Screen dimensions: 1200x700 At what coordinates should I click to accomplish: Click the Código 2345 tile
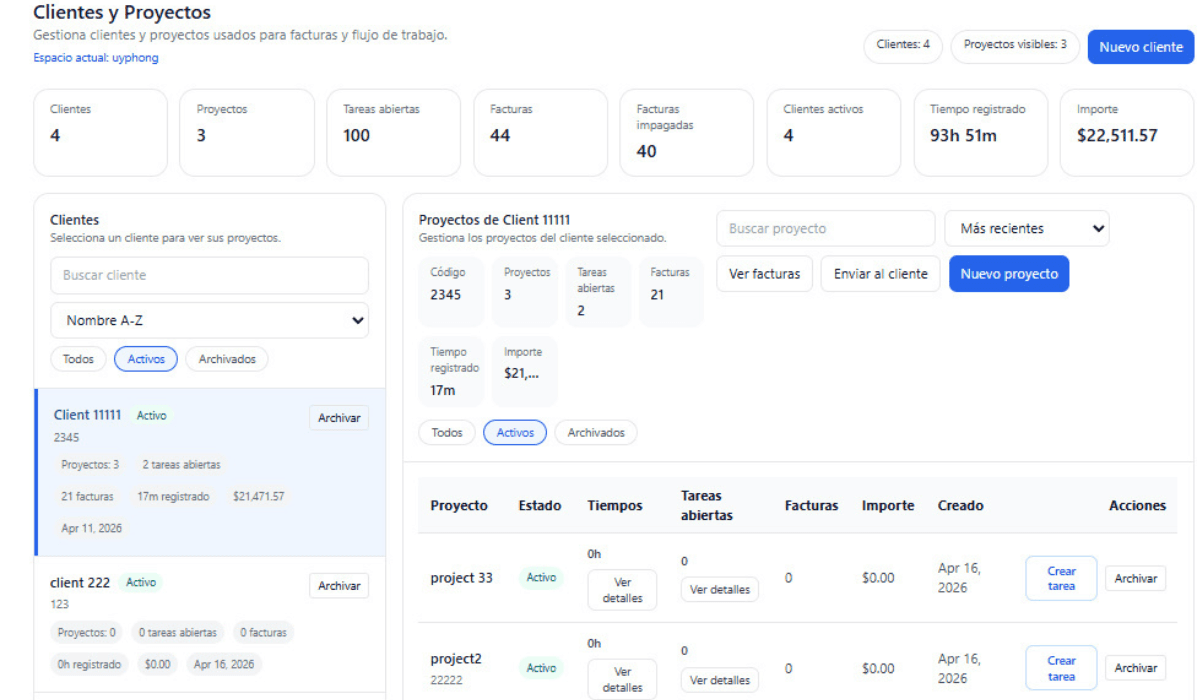pyautogui.click(x=451, y=291)
